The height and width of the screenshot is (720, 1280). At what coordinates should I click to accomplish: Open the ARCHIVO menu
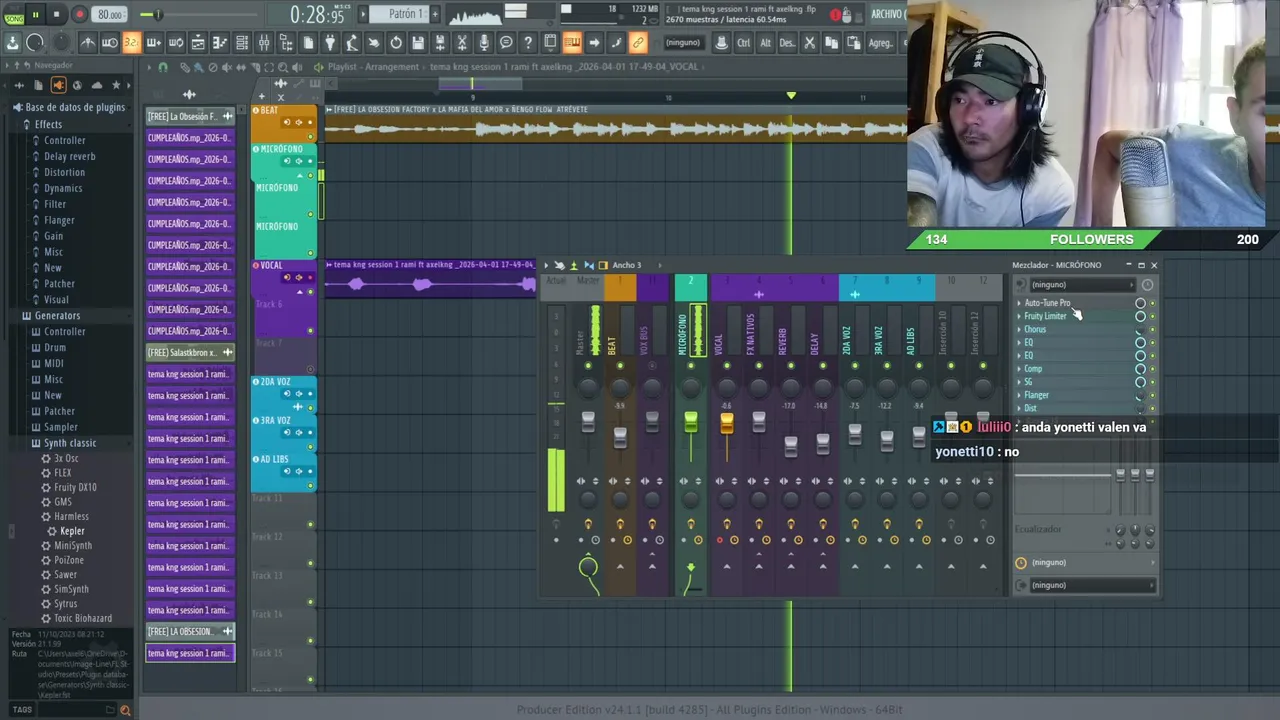[x=887, y=14]
